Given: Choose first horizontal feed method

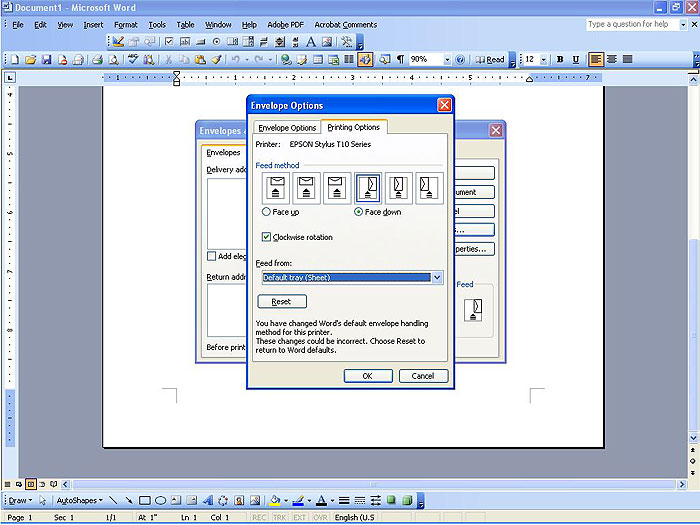Looking at the screenshot, I should pyautogui.click(x=276, y=188).
